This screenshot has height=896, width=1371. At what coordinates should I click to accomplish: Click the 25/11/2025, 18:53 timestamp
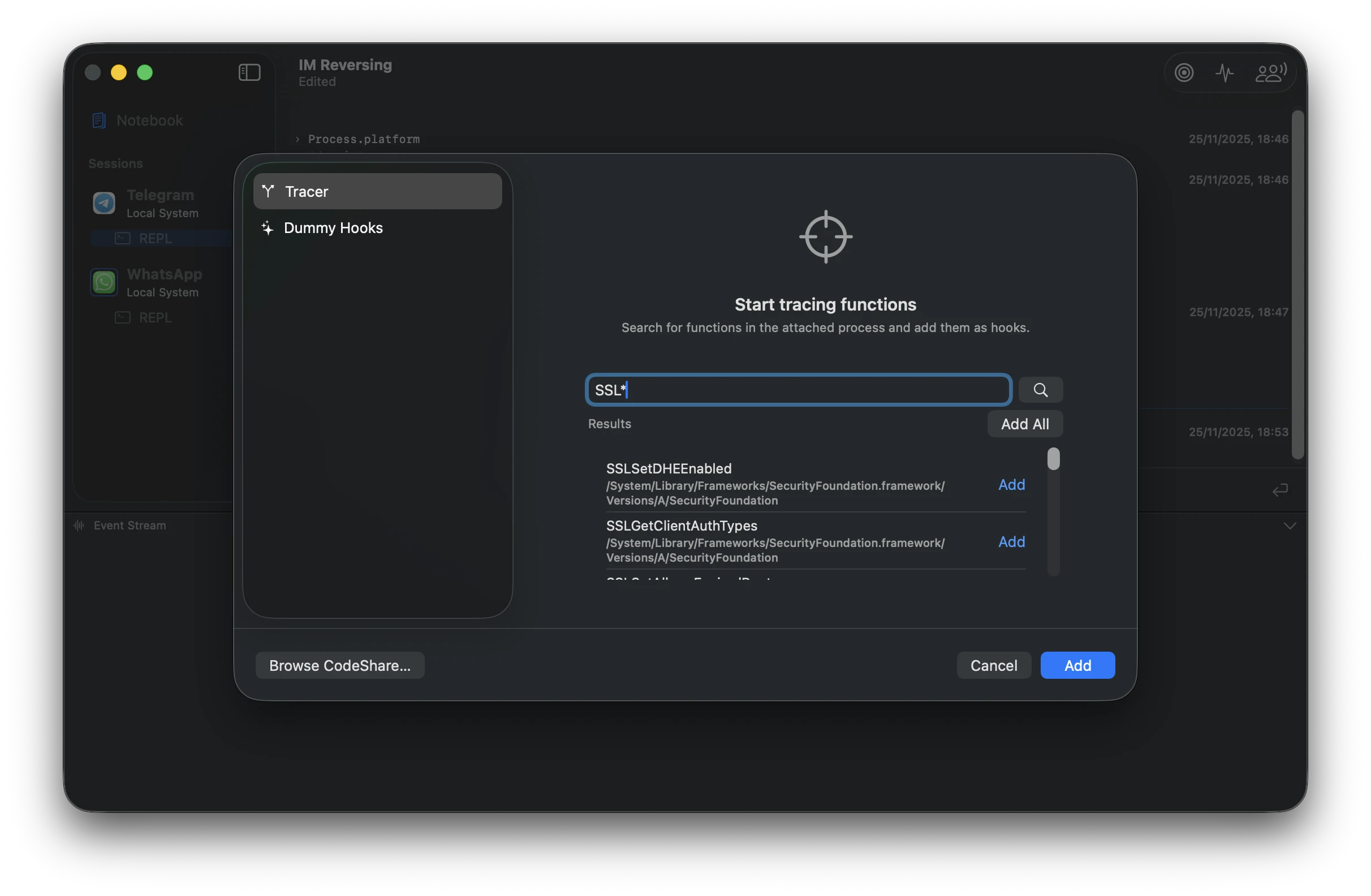coord(1239,432)
